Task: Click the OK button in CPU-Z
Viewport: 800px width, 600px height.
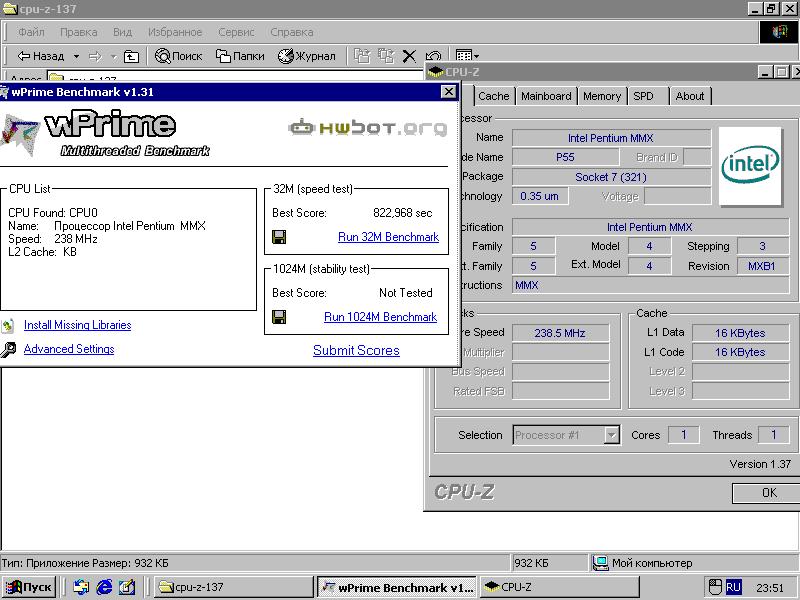Action: tap(768, 493)
